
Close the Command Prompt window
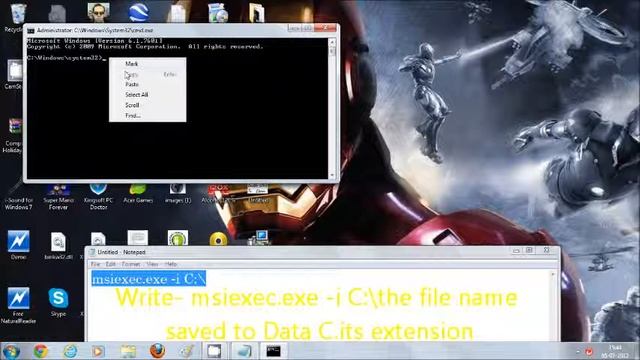coord(325,28)
